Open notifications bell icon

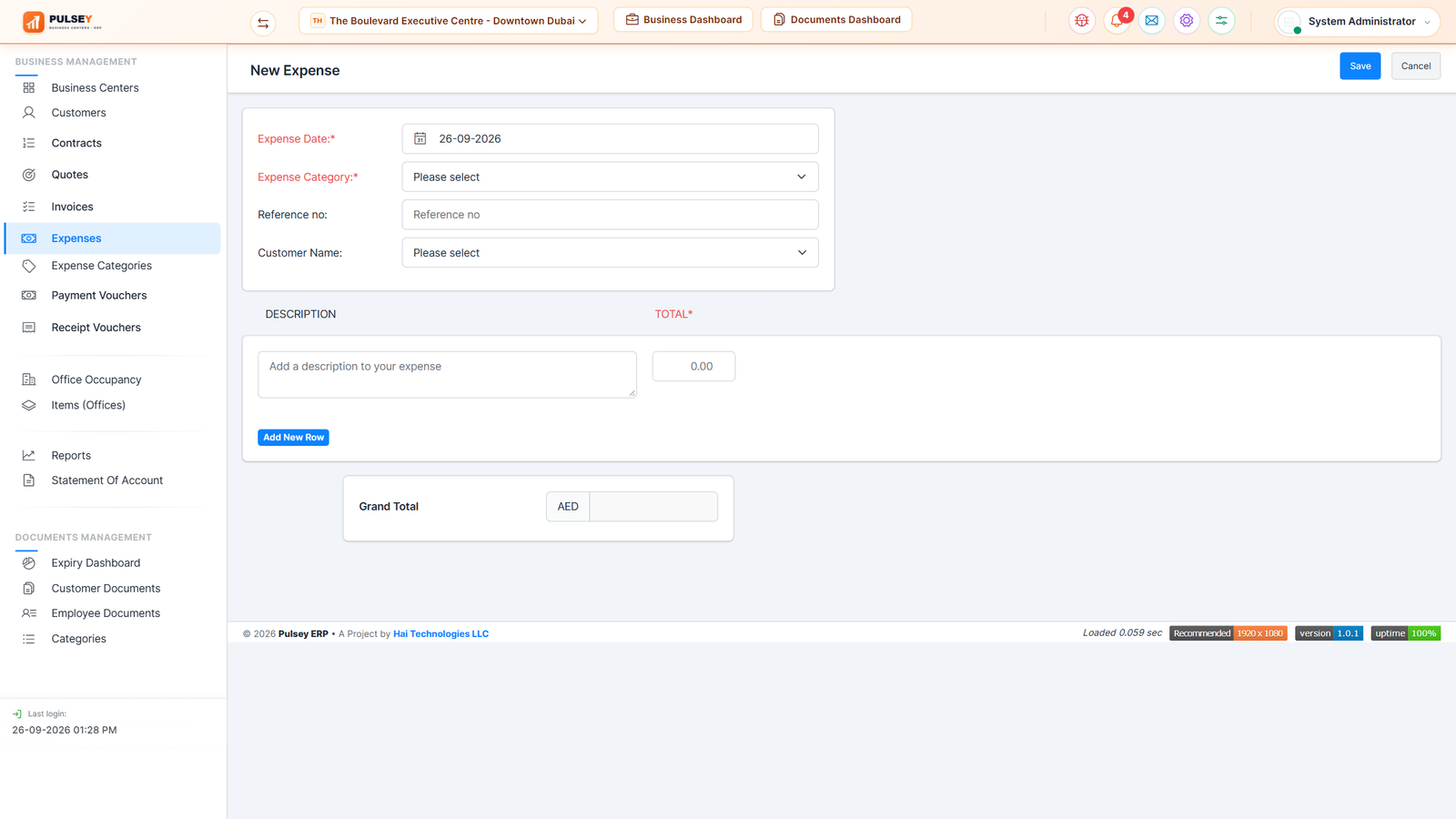pos(1117,21)
